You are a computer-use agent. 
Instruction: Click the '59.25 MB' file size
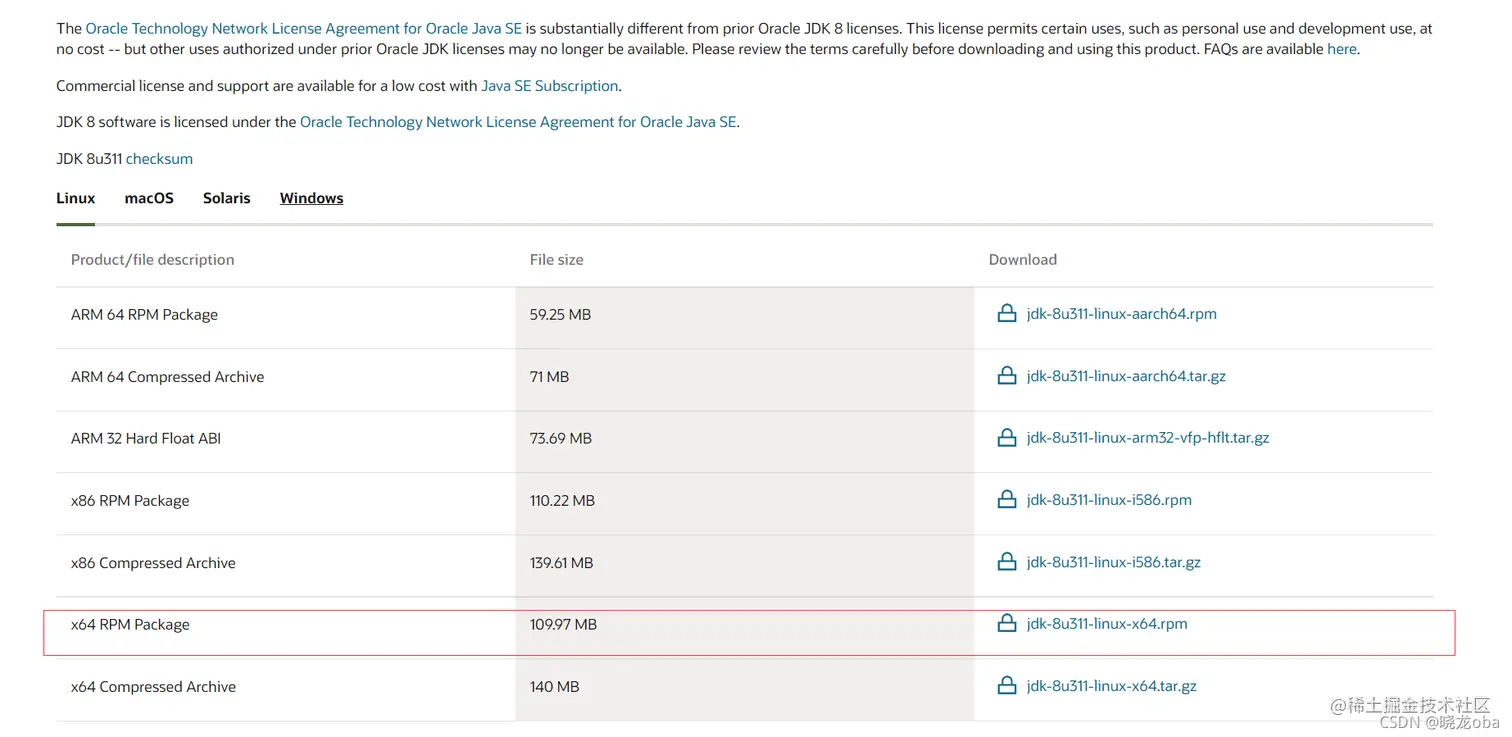point(560,314)
